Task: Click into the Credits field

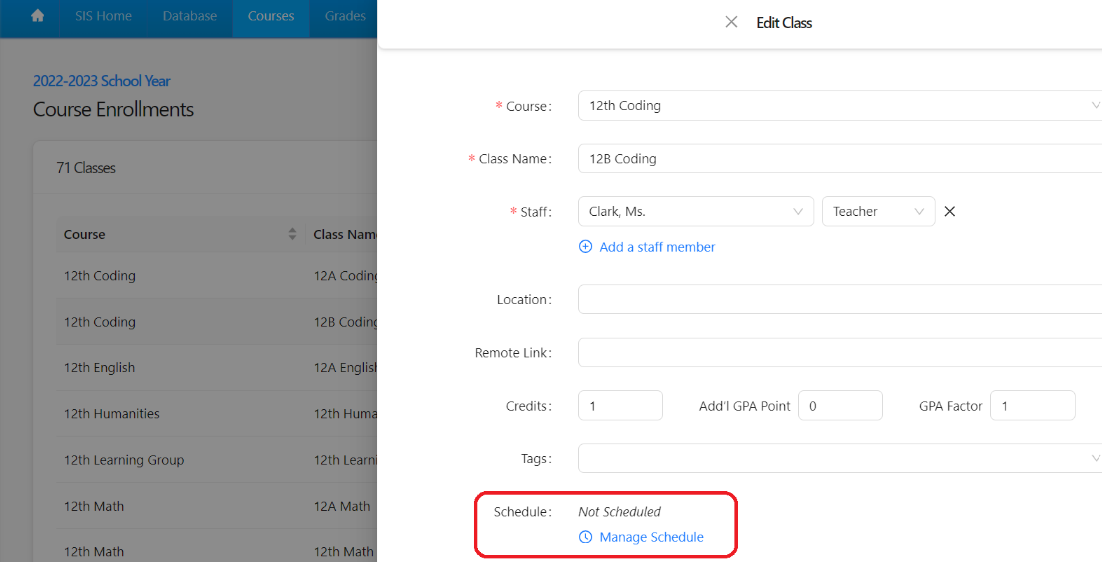Action: click(621, 405)
